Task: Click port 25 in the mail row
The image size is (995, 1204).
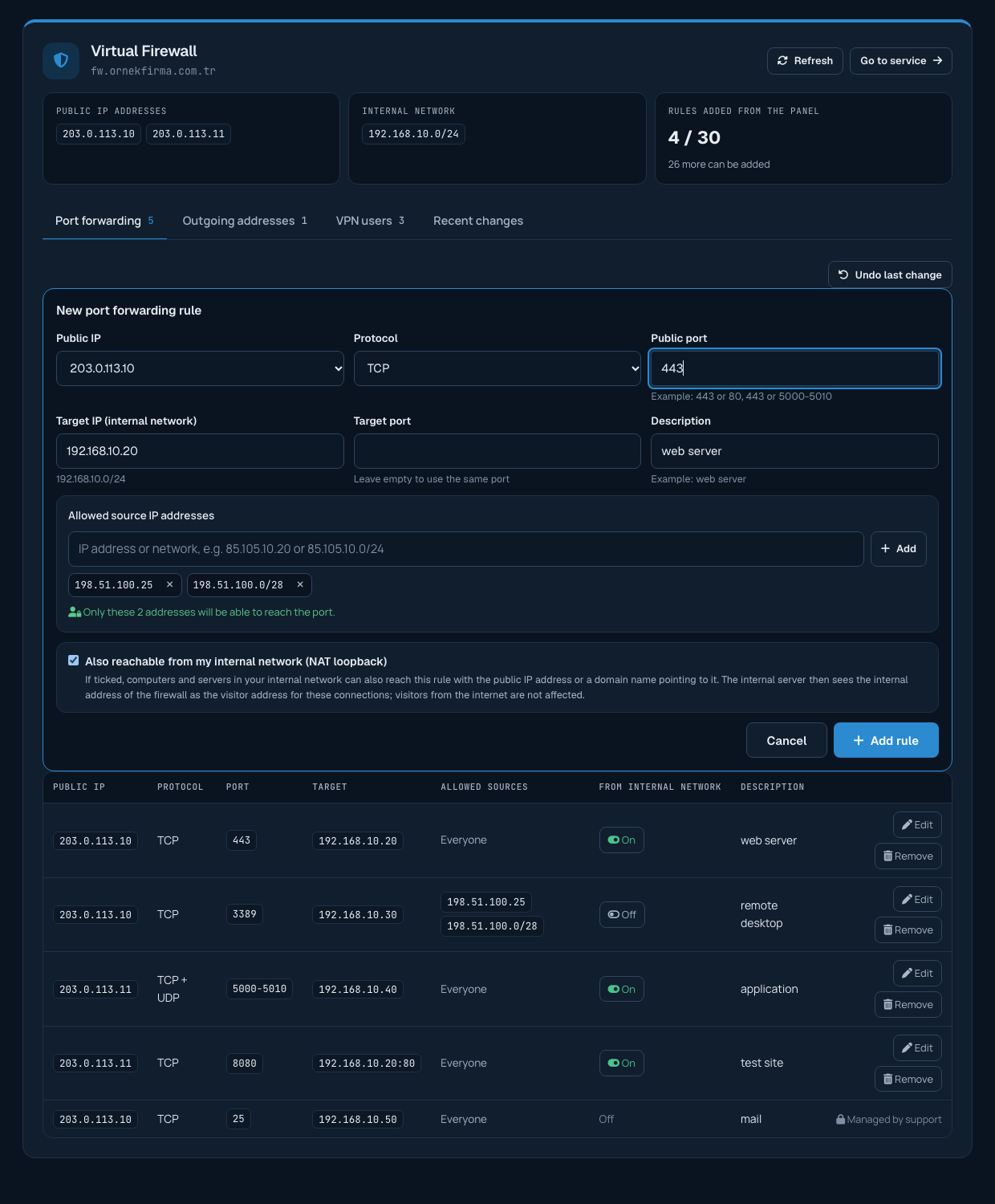Action: (238, 1119)
